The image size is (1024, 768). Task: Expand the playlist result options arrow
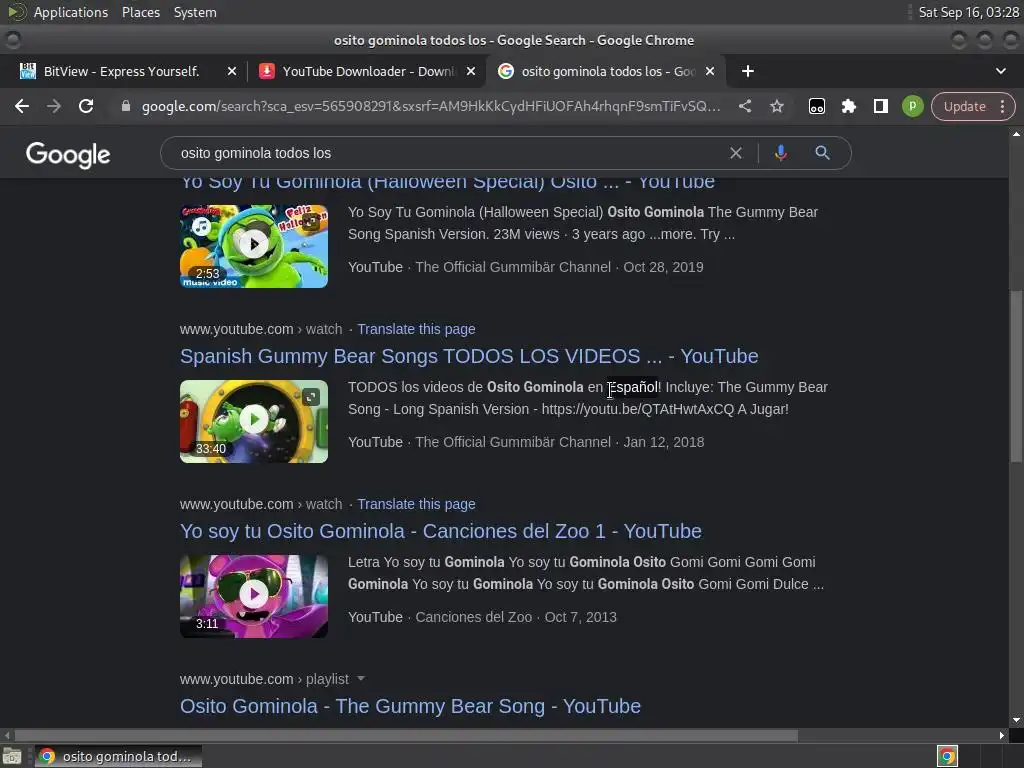360,679
